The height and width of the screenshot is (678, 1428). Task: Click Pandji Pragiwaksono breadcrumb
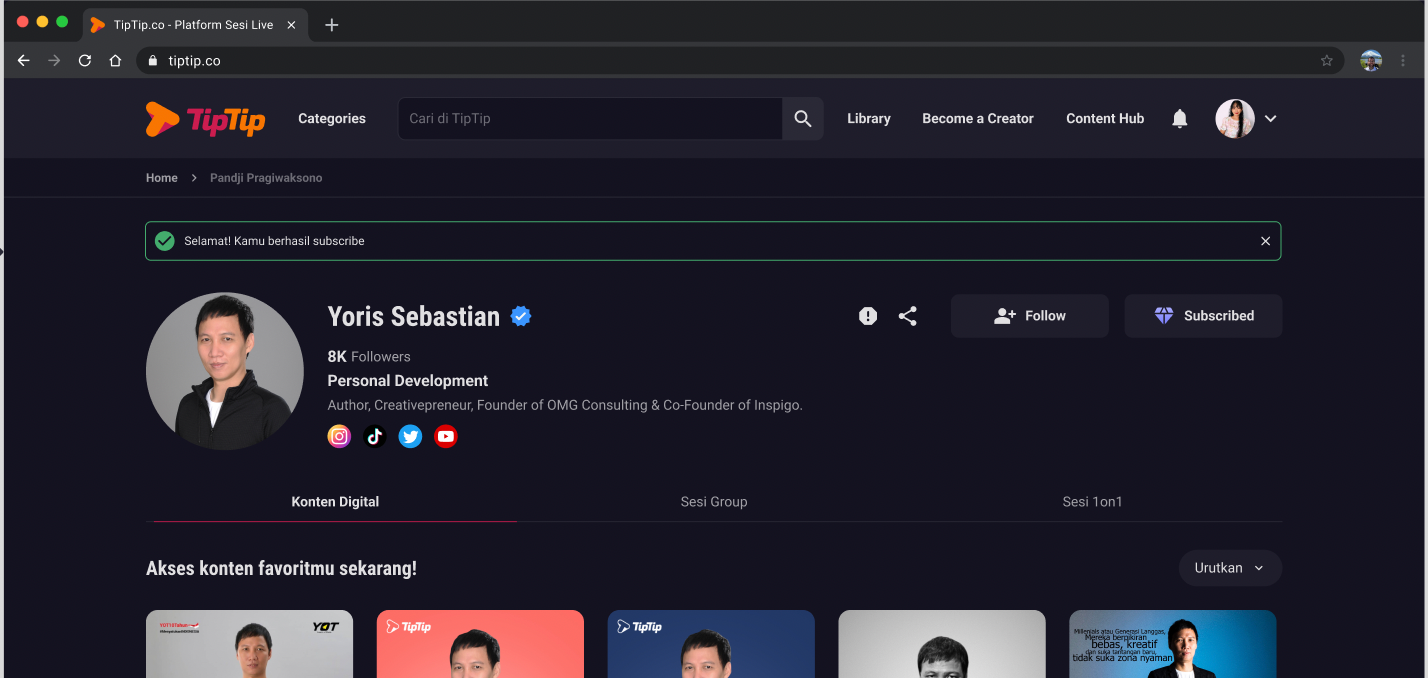(x=266, y=178)
